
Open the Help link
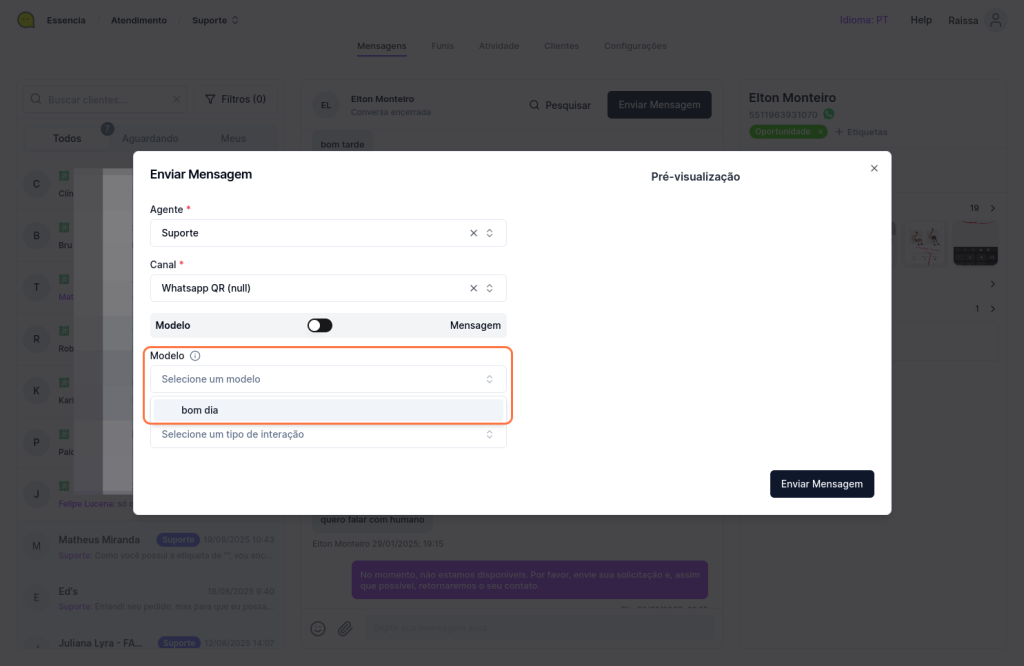coord(920,20)
